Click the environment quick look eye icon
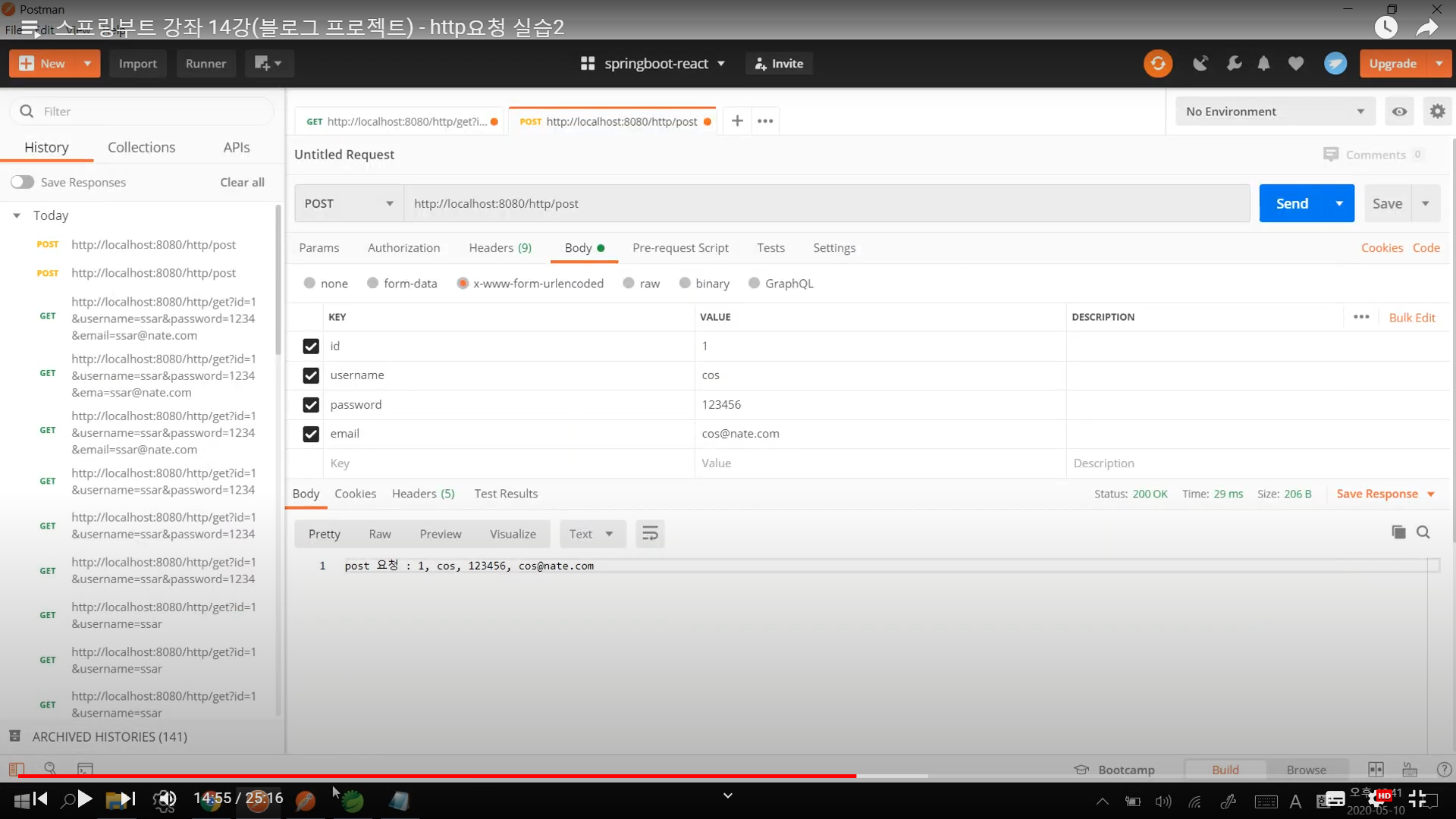 click(1399, 111)
